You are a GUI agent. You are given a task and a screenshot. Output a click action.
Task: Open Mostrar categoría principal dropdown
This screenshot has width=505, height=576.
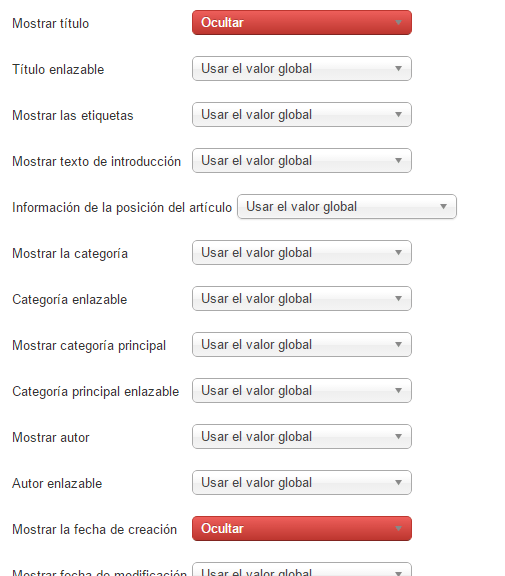[302, 345]
